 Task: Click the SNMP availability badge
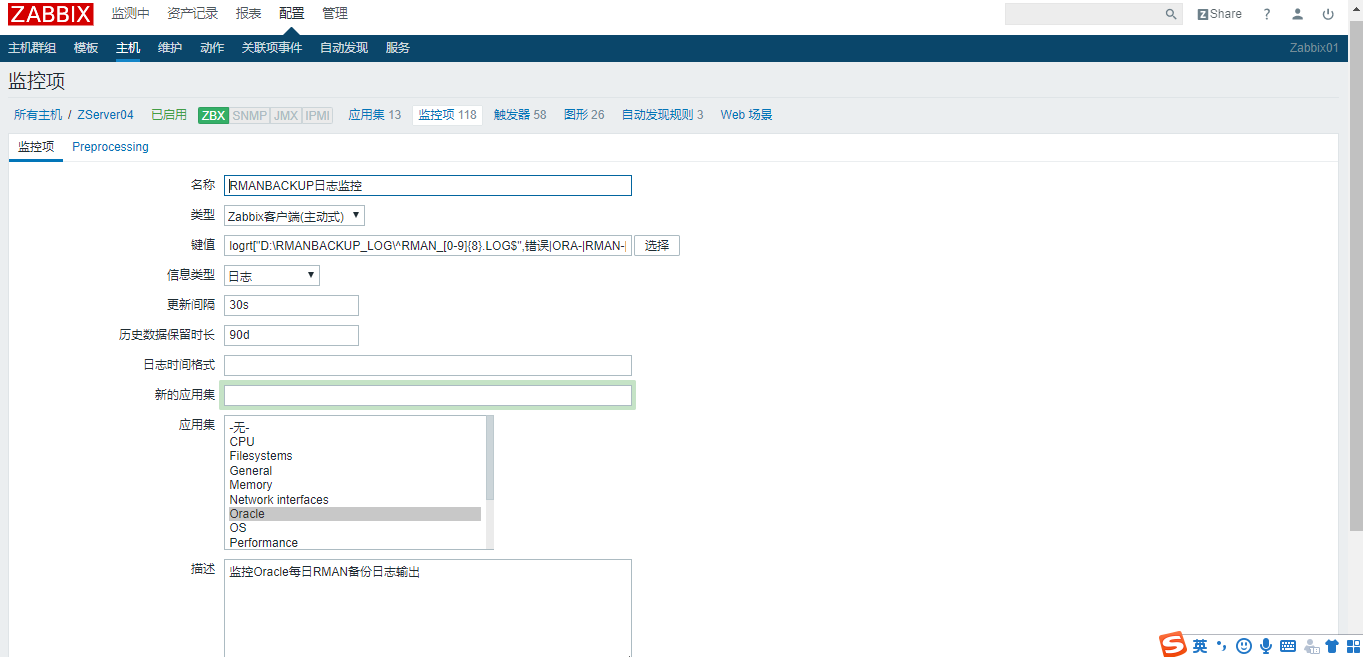pos(250,115)
